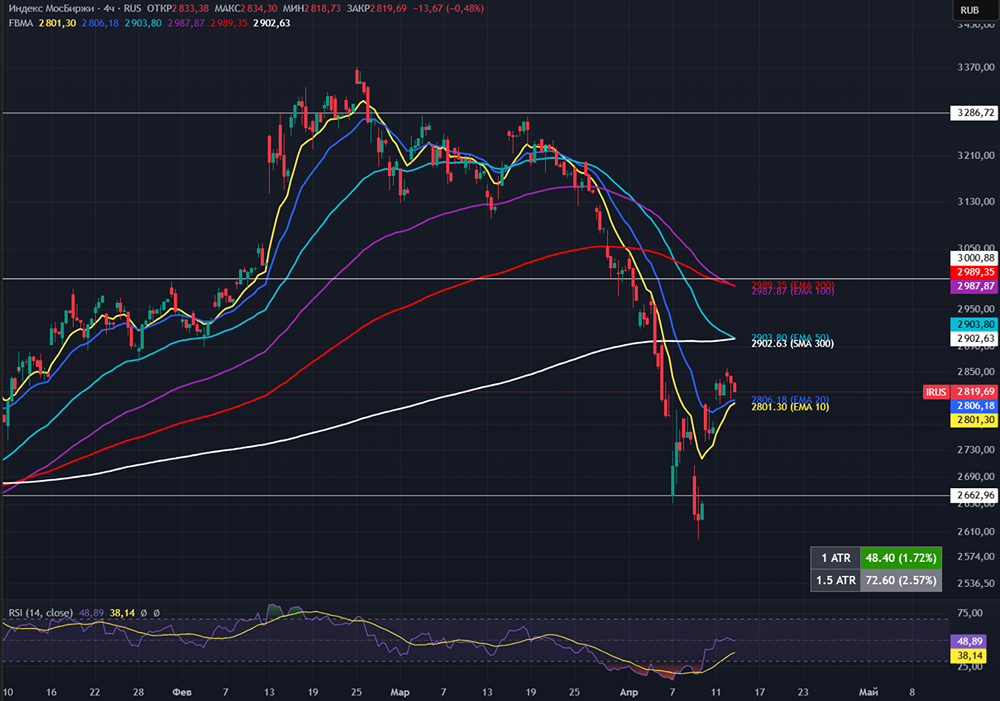The width and height of the screenshot is (1000, 701).
Task: Select RSI legend value 38,14
Action: pyautogui.click(x=122, y=613)
